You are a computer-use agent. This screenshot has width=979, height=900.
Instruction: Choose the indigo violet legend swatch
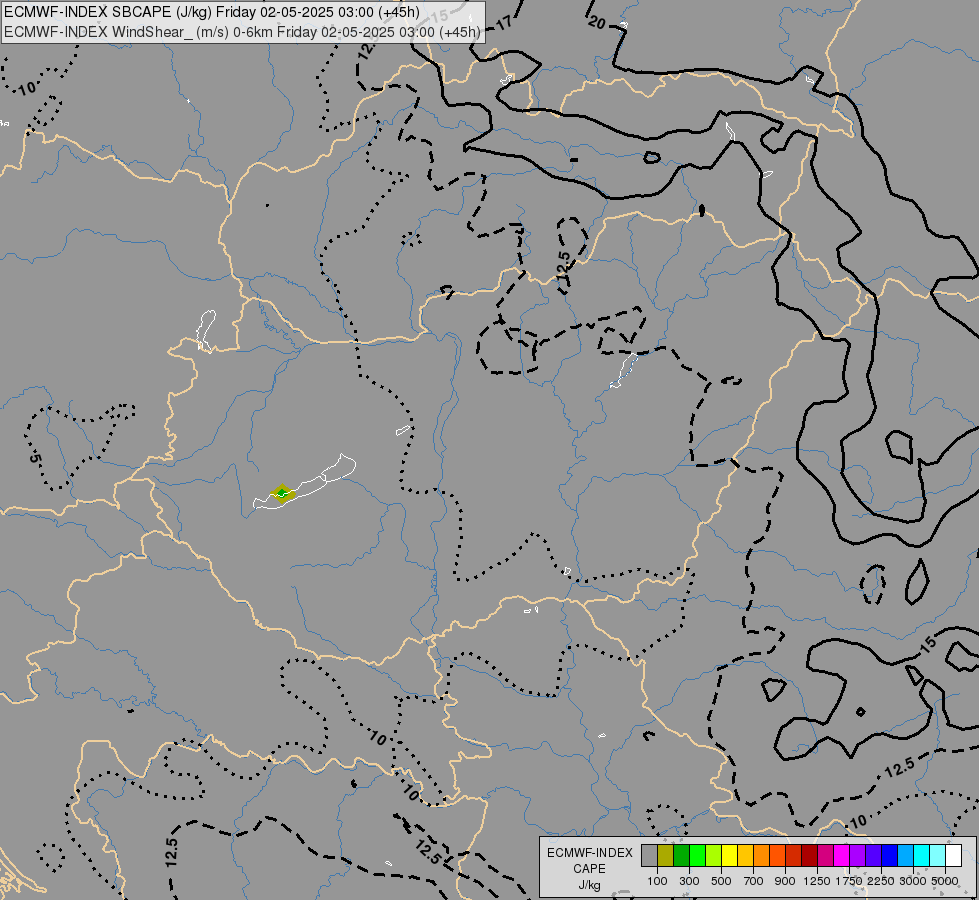click(x=873, y=856)
